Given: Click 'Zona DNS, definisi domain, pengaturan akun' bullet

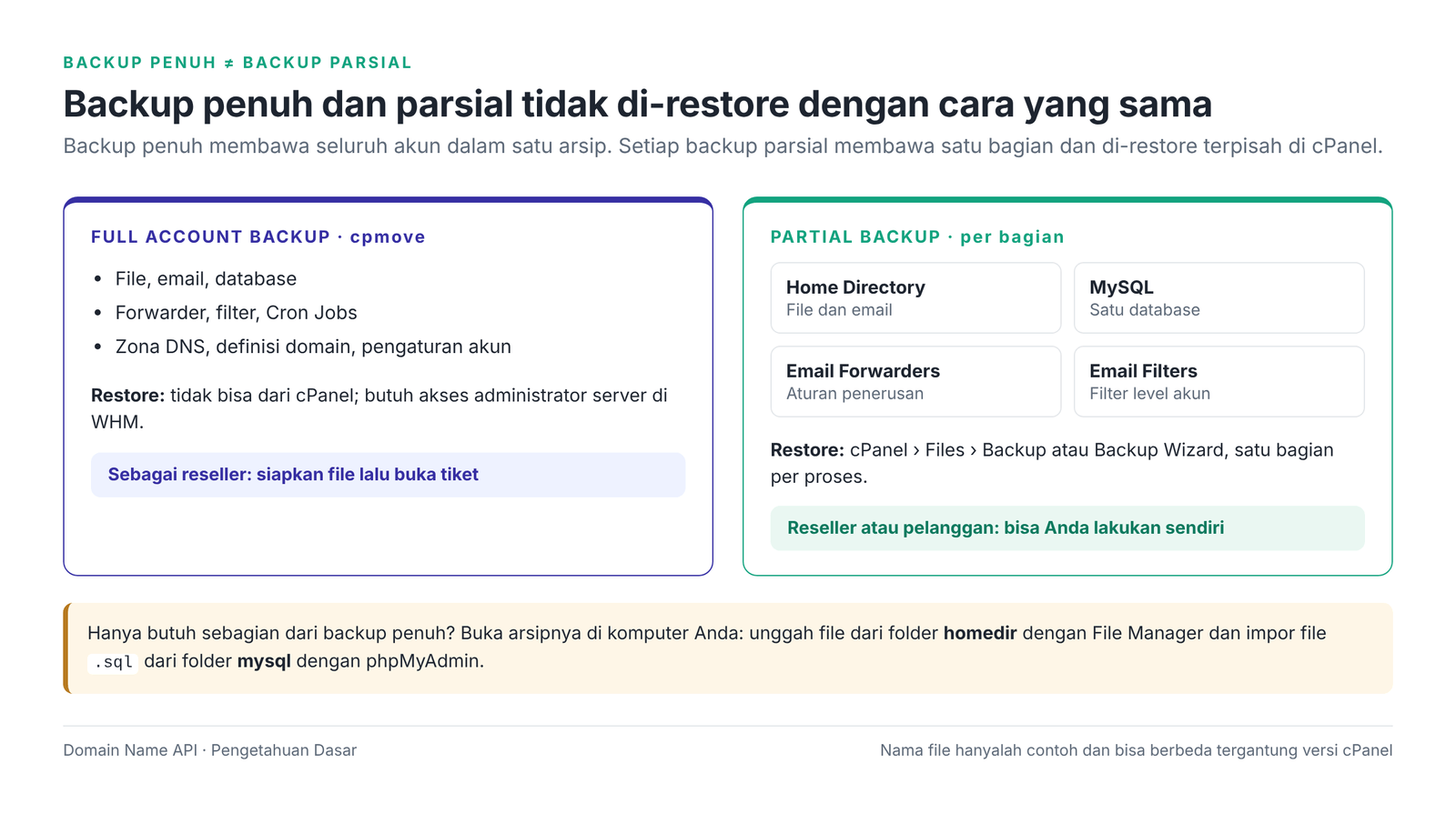Looking at the screenshot, I should [x=313, y=347].
